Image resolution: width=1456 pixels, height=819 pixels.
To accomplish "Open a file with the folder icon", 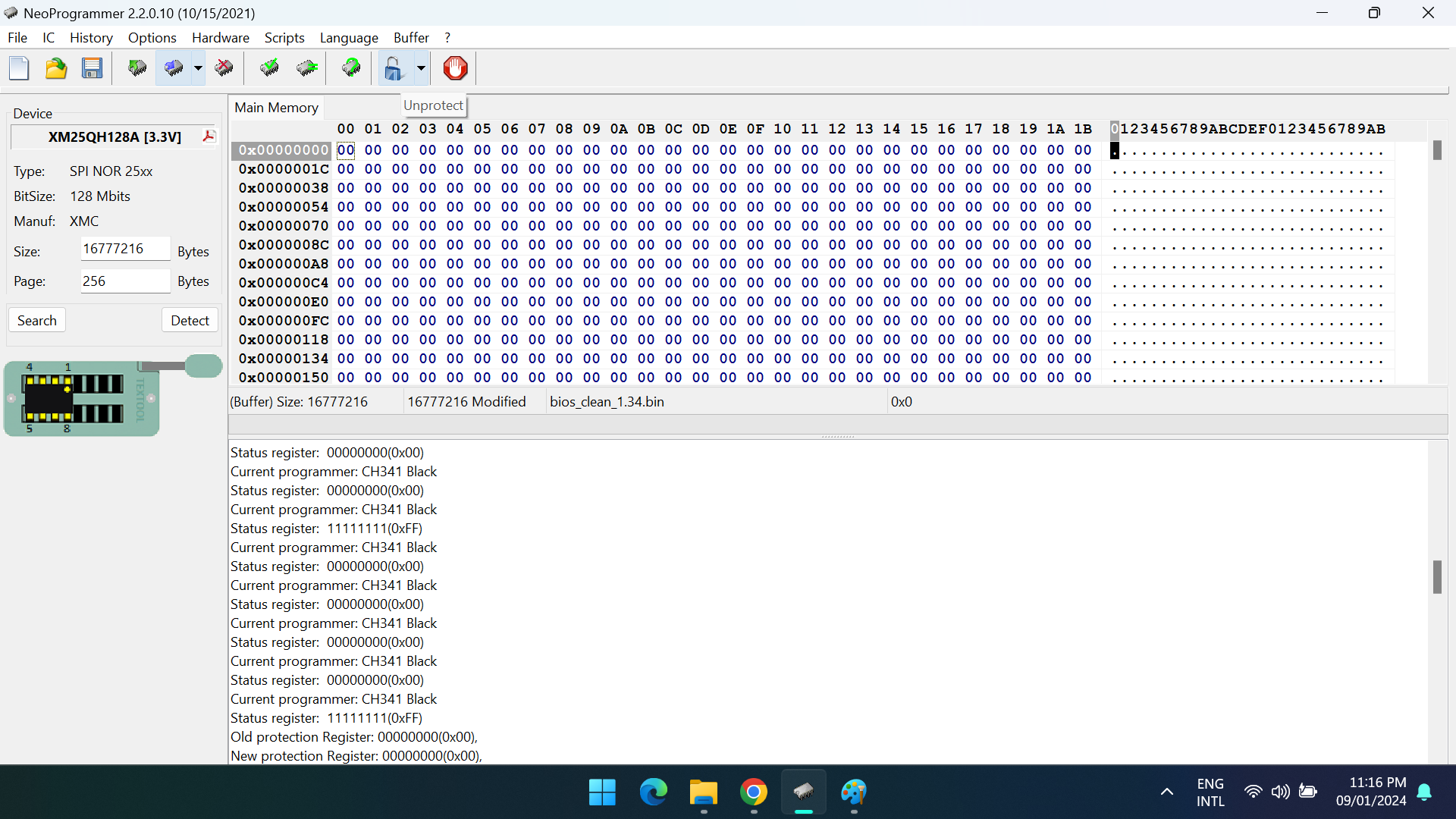I will 56,68.
